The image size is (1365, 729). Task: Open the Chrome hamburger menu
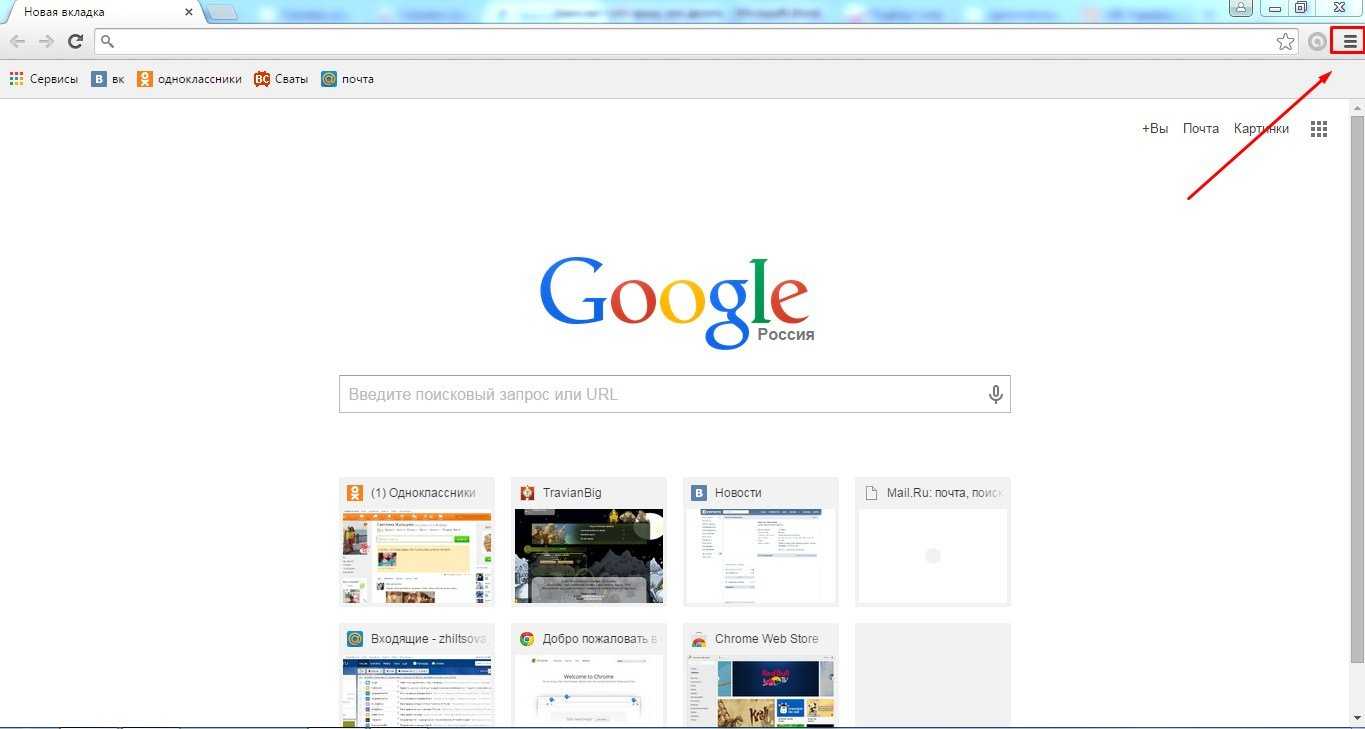[x=1350, y=41]
